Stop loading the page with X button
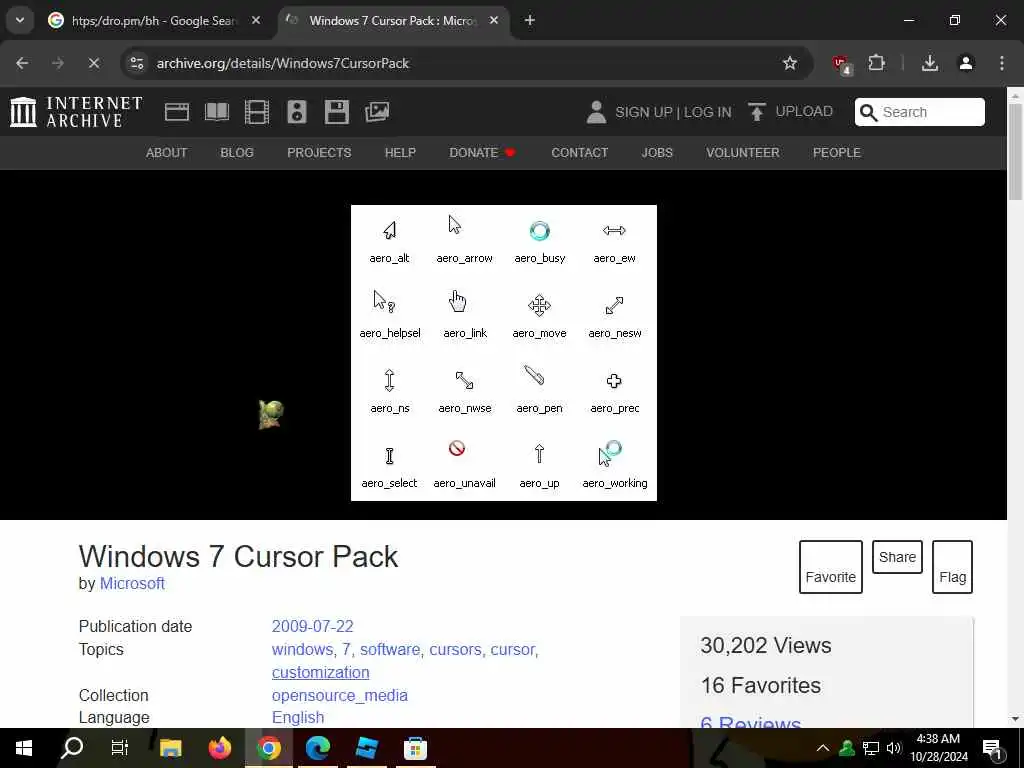1024x768 pixels. click(x=93, y=63)
